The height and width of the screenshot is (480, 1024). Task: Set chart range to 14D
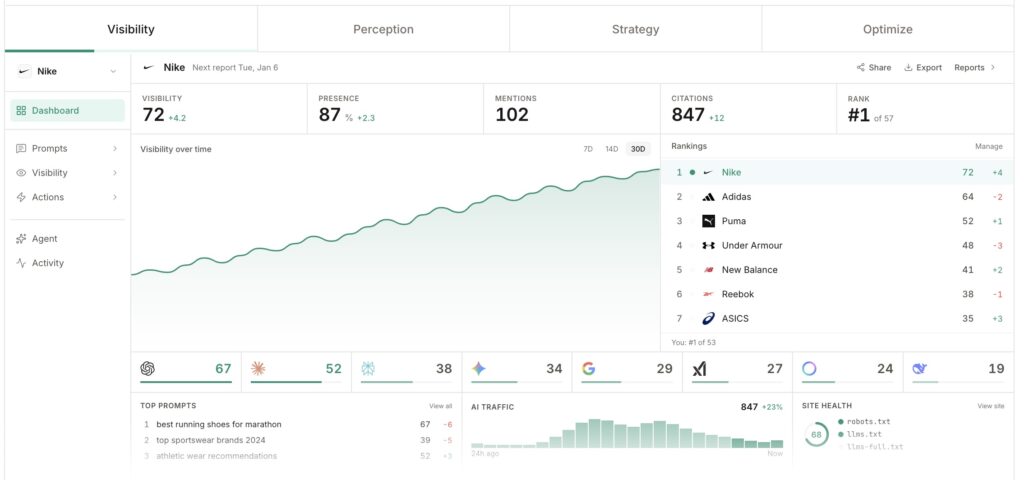(x=611, y=149)
